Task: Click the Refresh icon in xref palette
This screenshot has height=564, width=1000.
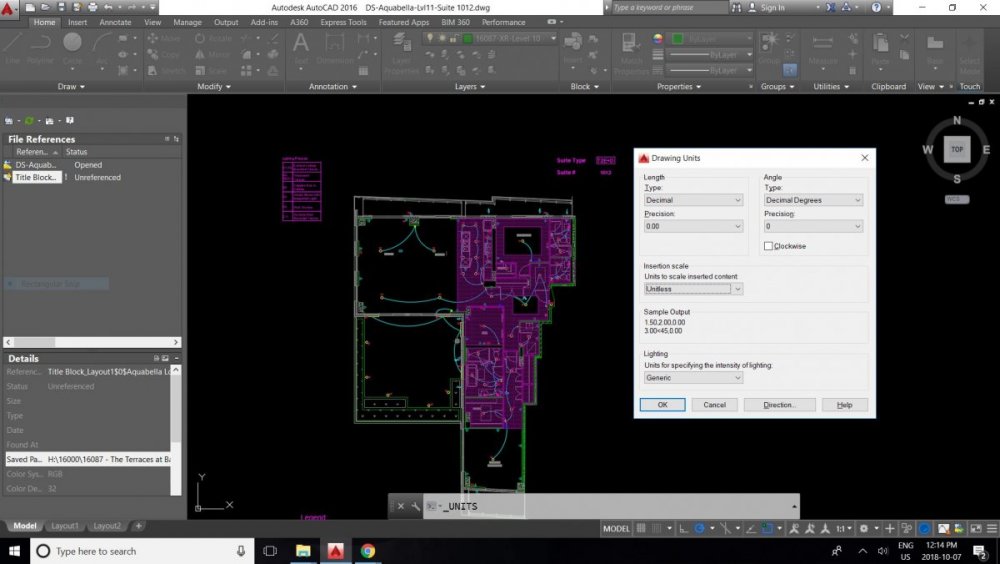Action: (30, 120)
